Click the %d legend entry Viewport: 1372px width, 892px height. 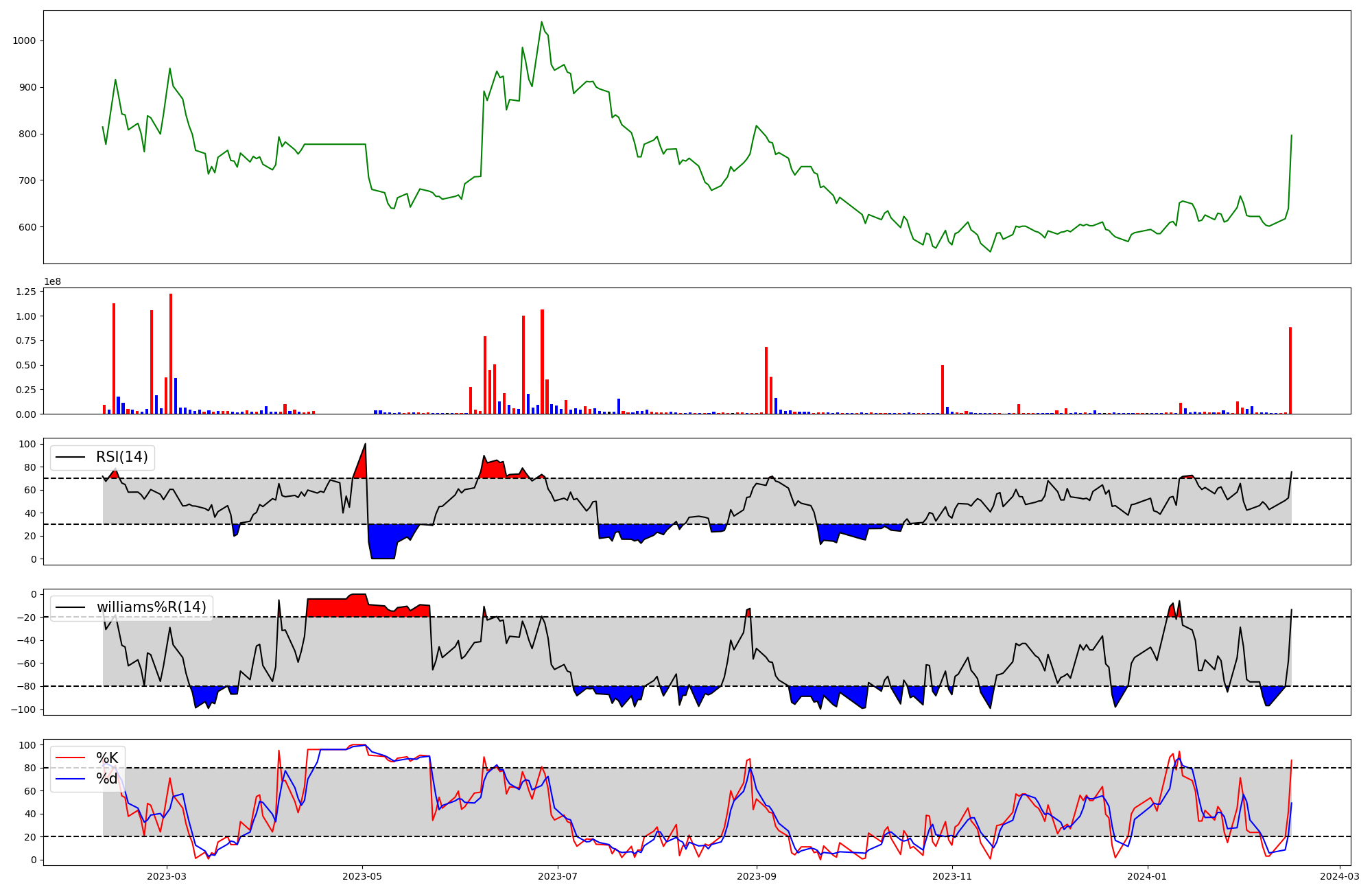click(107, 779)
